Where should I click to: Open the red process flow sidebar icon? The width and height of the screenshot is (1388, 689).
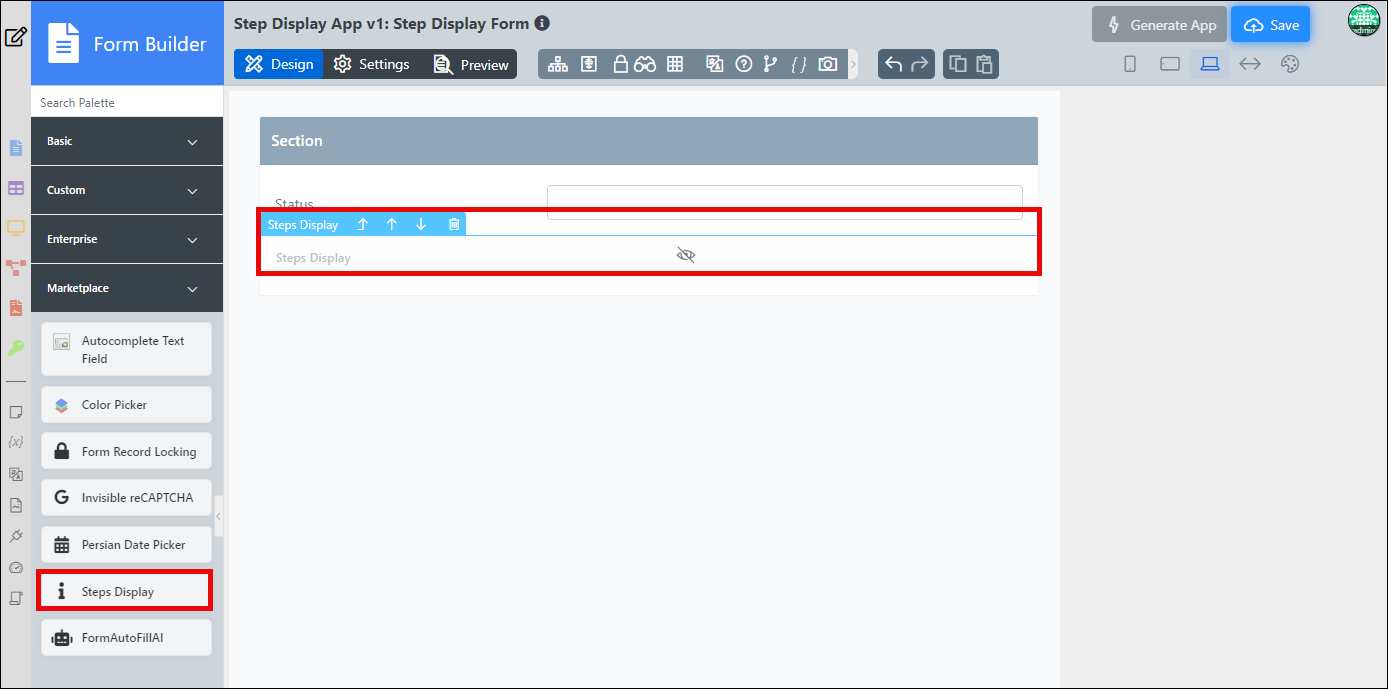tap(15, 268)
